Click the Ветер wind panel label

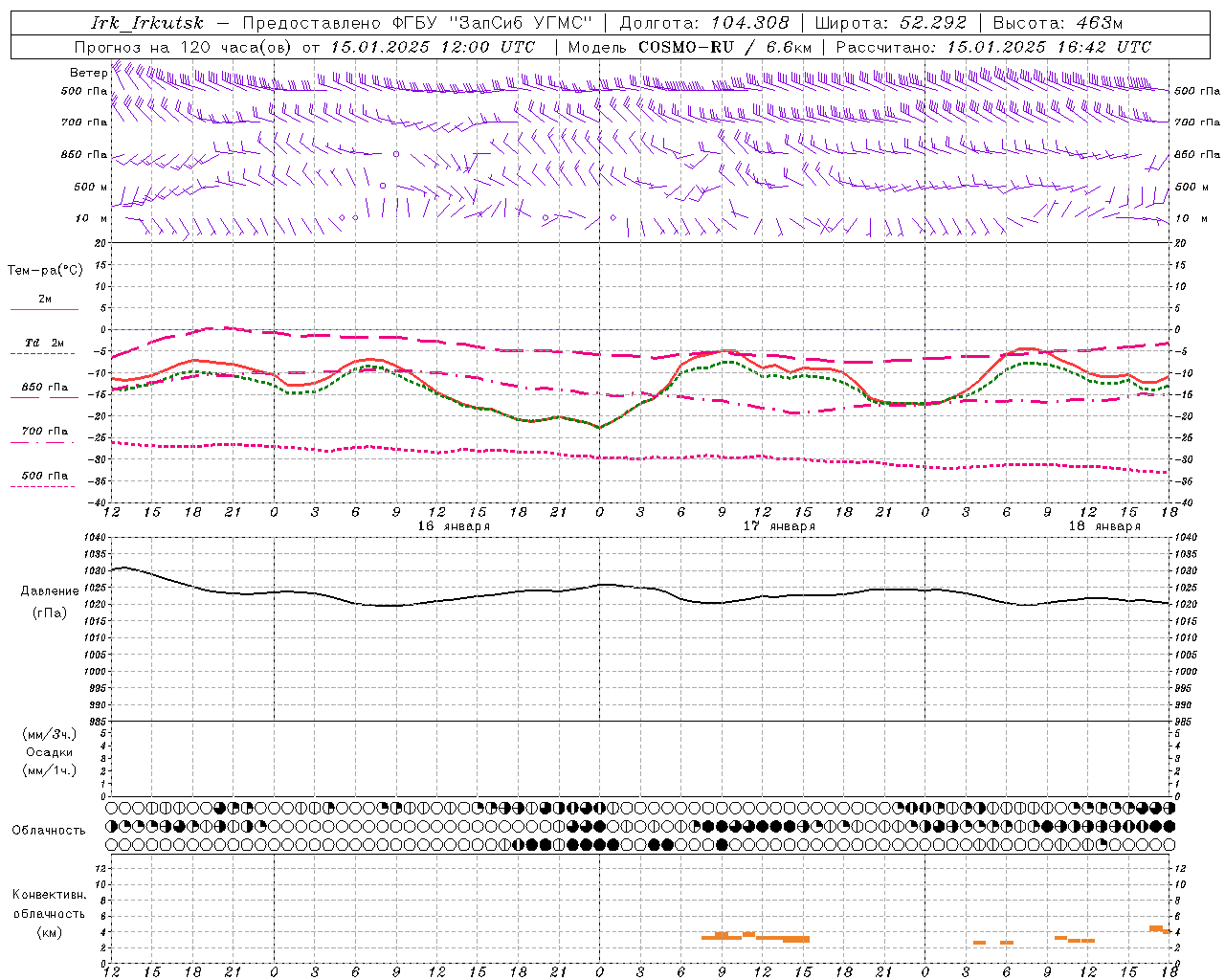pyautogui.click(x=88, y=73)
